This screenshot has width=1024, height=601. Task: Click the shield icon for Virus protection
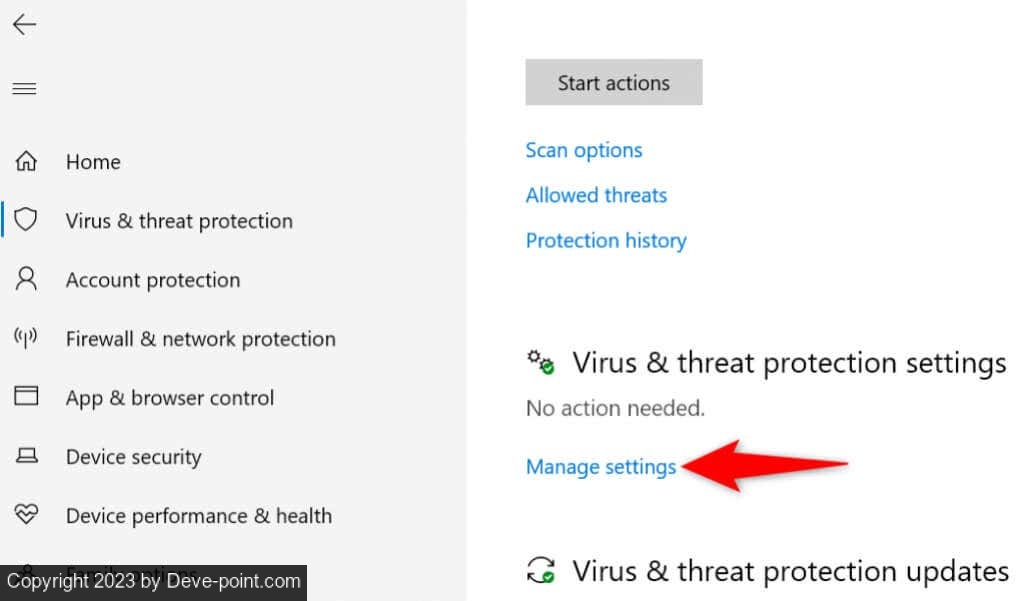[x=26, y=220]
